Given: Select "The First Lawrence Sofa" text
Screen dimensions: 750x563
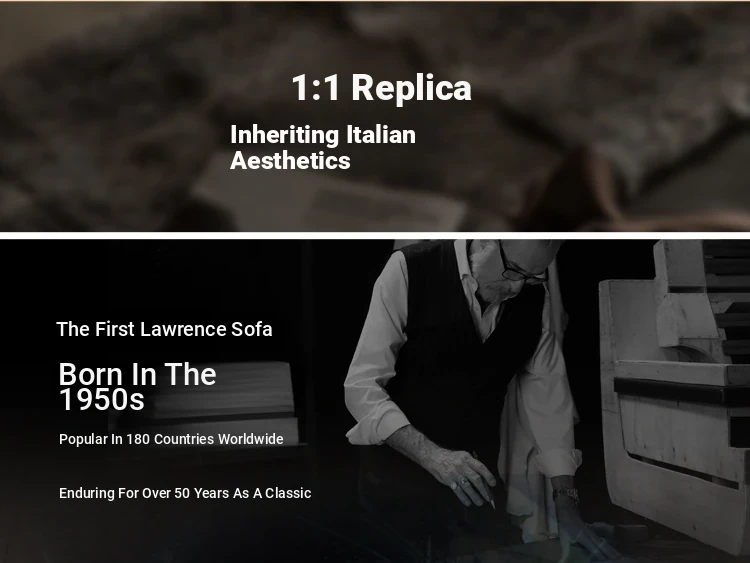Looking at the screenshot, I should [164, 329].
